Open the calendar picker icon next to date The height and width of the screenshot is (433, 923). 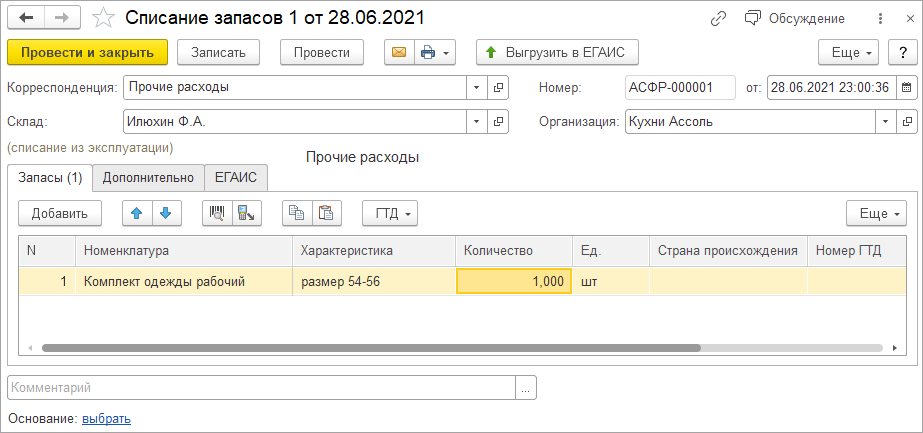[x=907, y=88]
